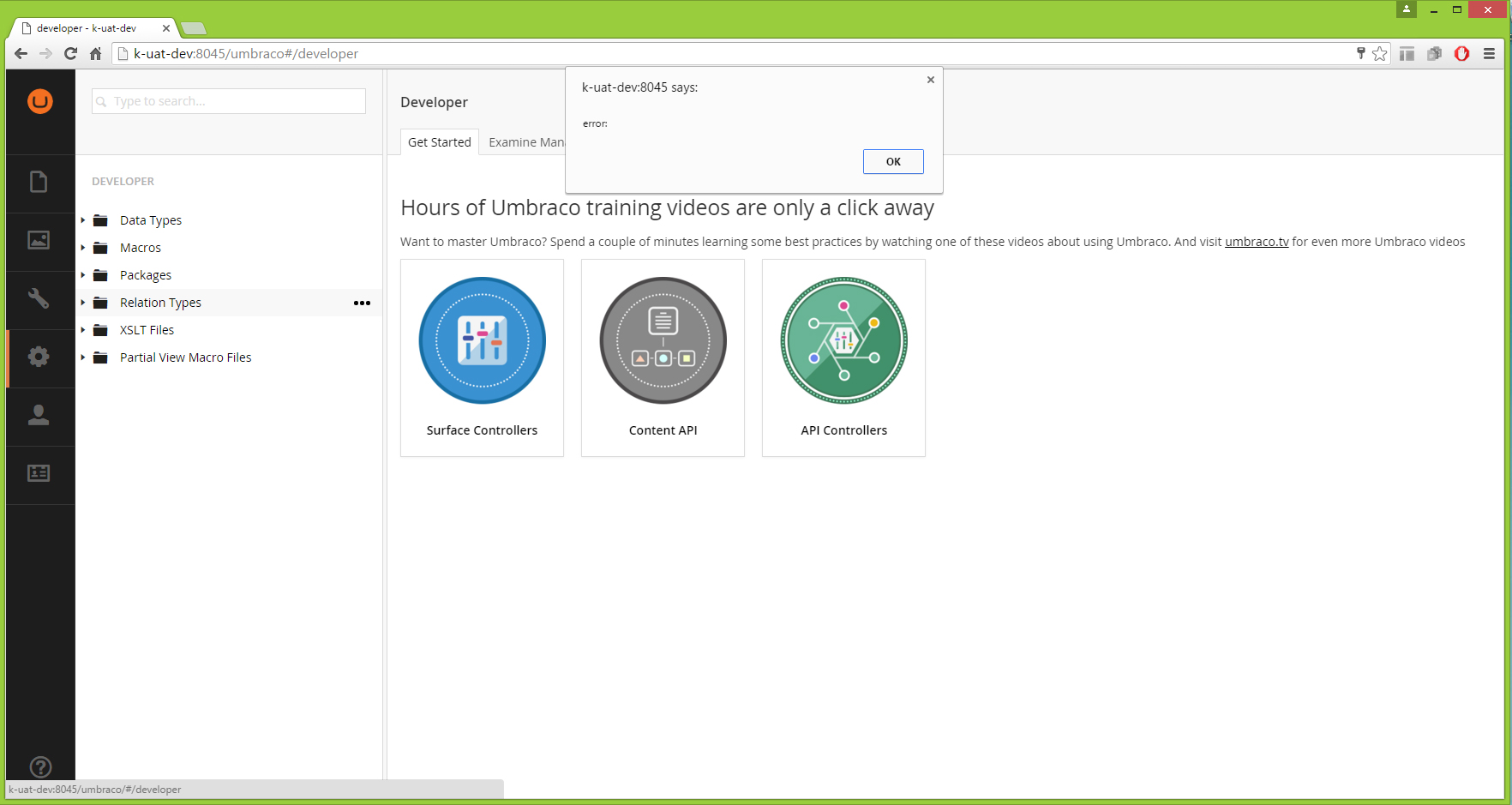Viewport: 1512px width, 805px height.
Task: Expand the Data Types tree node
Action: coord(83,220)
